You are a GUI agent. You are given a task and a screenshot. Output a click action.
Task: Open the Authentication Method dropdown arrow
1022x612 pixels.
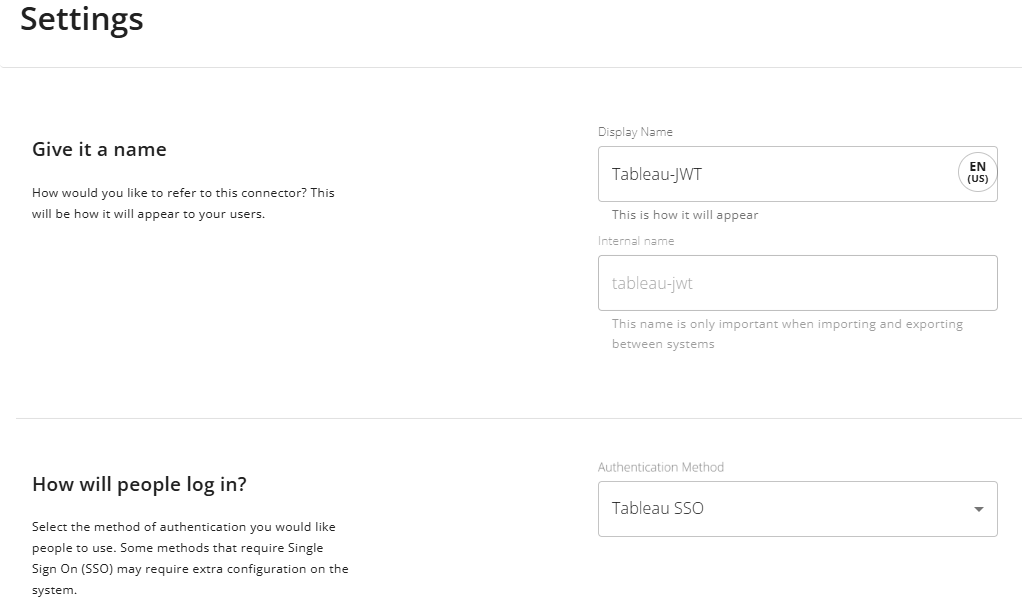click(978, 509)
